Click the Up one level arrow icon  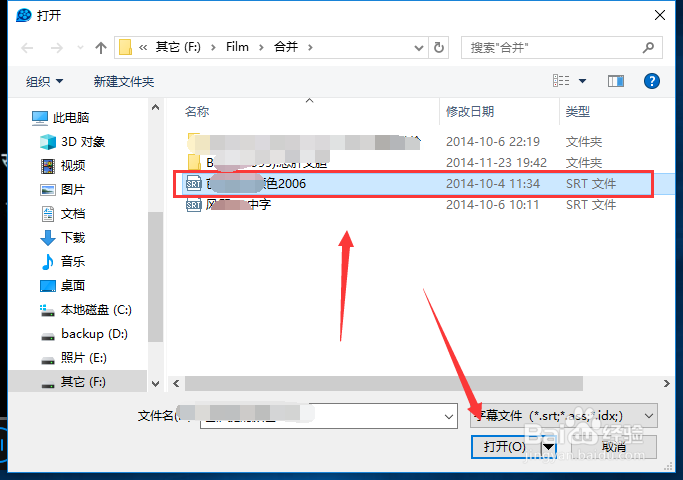click(x=101, y=47)
